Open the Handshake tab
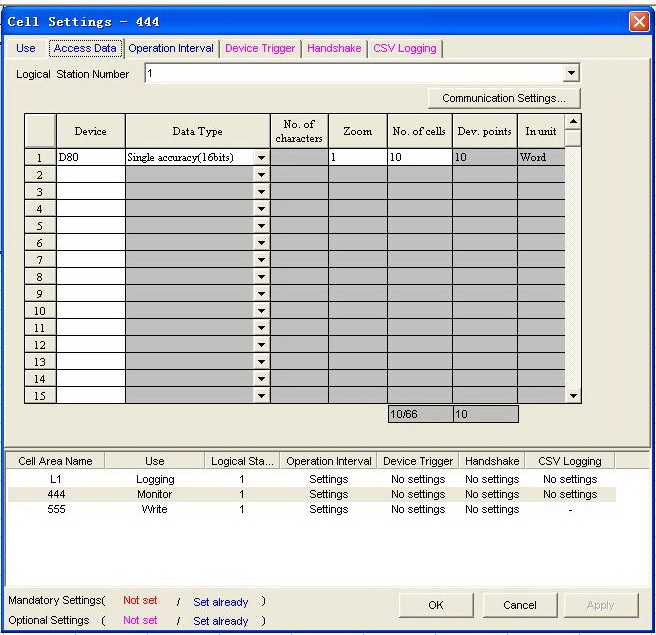Screen dimensions: 656x635 pyautogui.click(x=334, y=48)
